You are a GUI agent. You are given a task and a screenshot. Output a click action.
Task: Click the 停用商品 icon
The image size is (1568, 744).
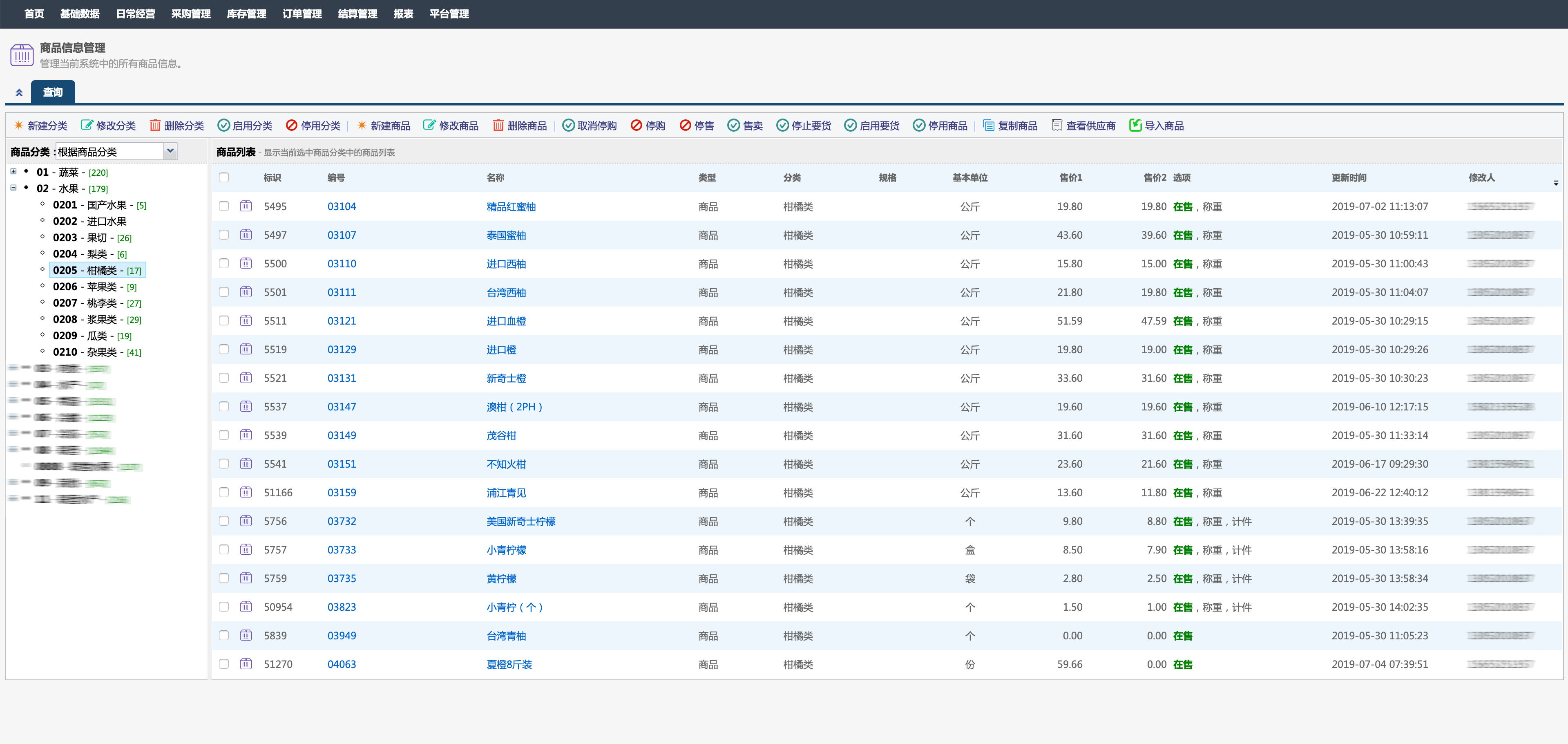tap(918, 125)
